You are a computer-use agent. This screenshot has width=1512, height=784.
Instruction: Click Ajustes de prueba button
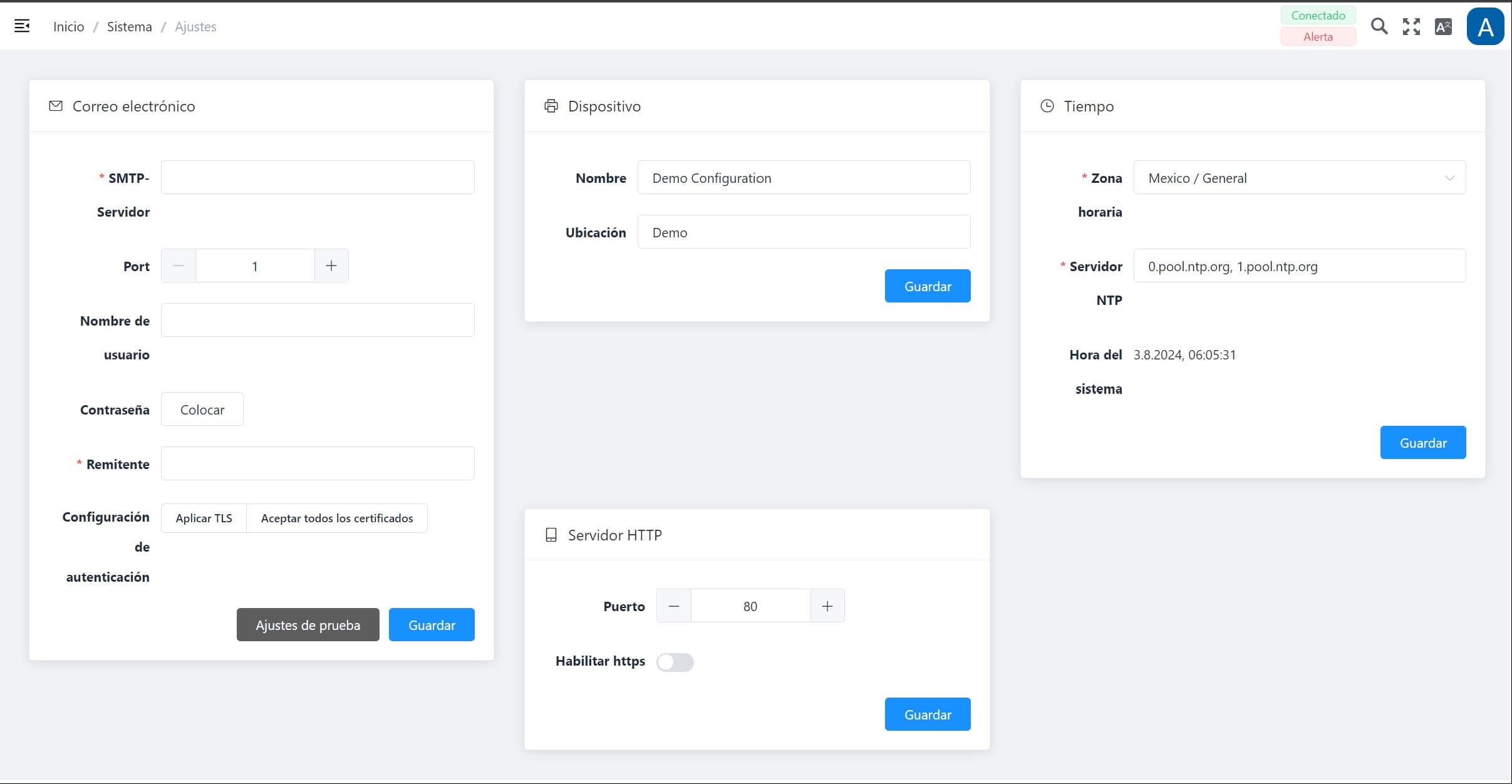pyautogui.click(x=308, y=625)
